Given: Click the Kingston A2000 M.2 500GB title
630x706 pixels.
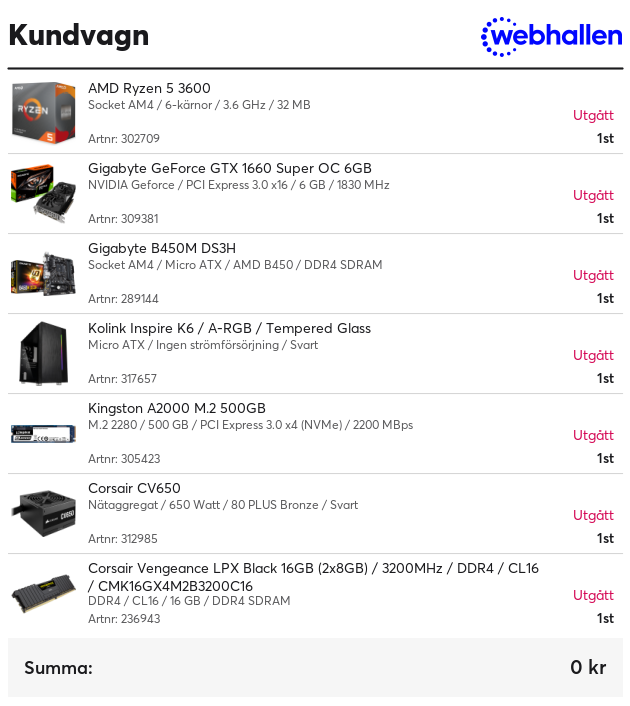Looking at the screenshot, I should point(177,408).
